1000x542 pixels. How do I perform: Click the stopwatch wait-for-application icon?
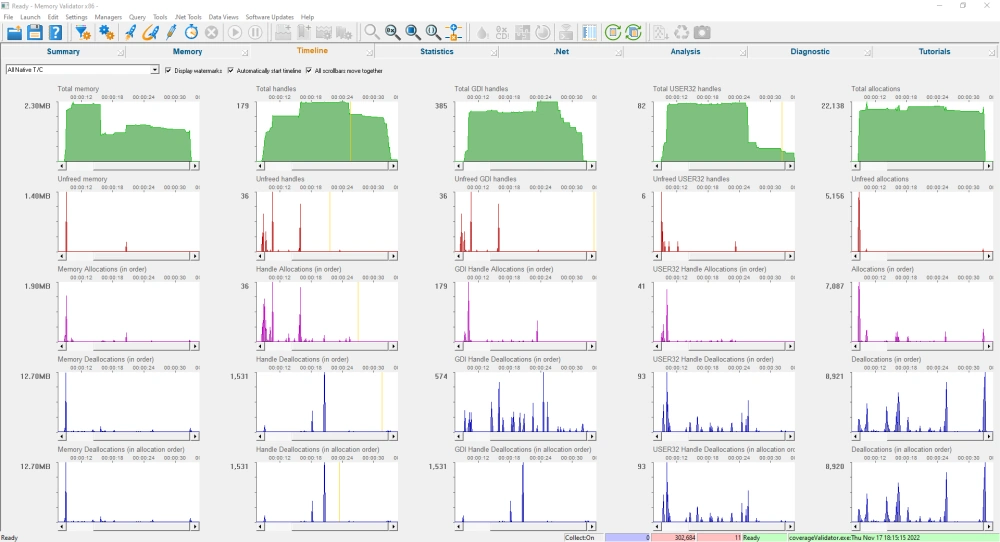pos(191,33)
